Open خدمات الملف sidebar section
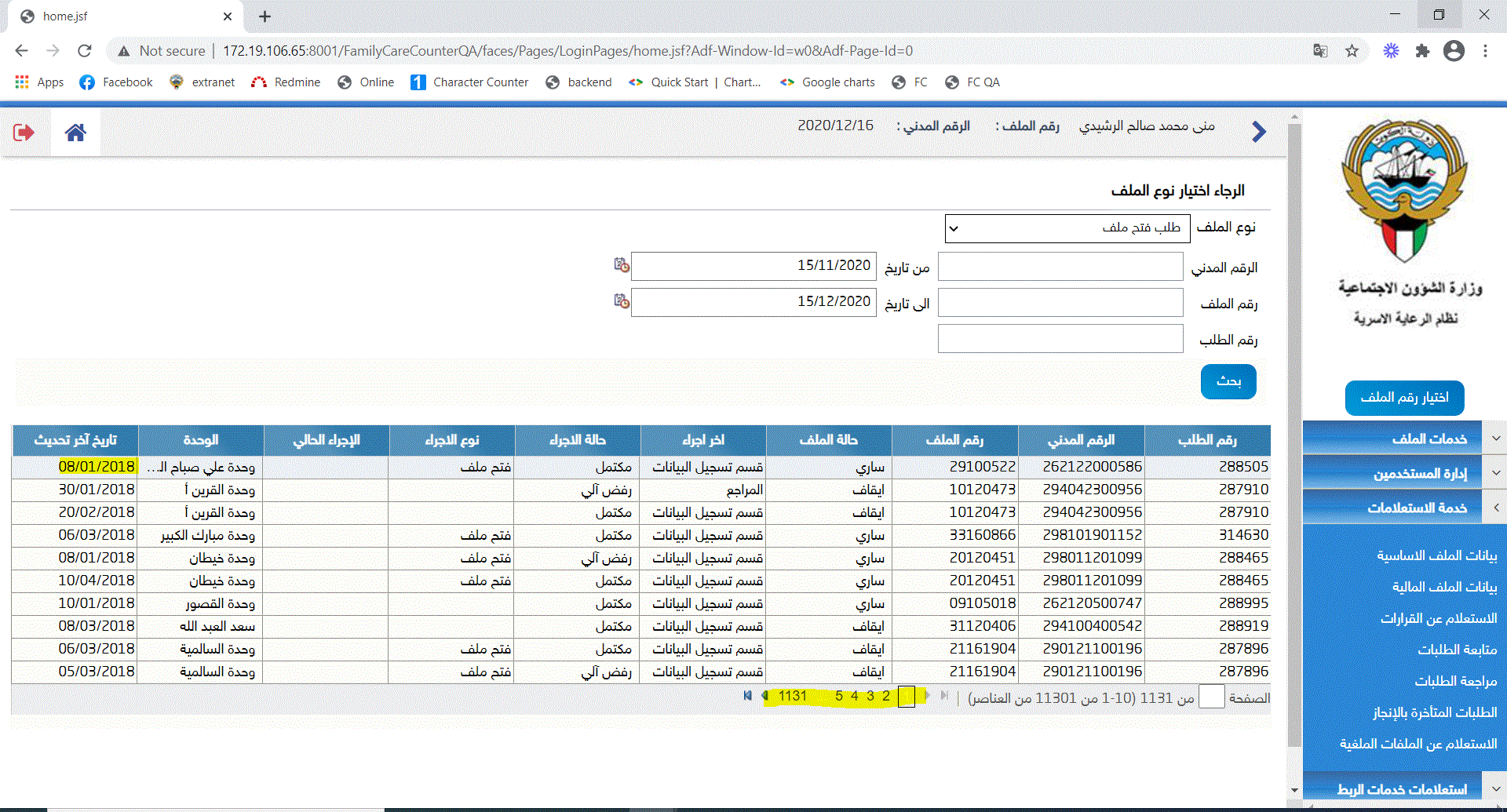This screenshot has width=1507, height=812. [1393, 438]
